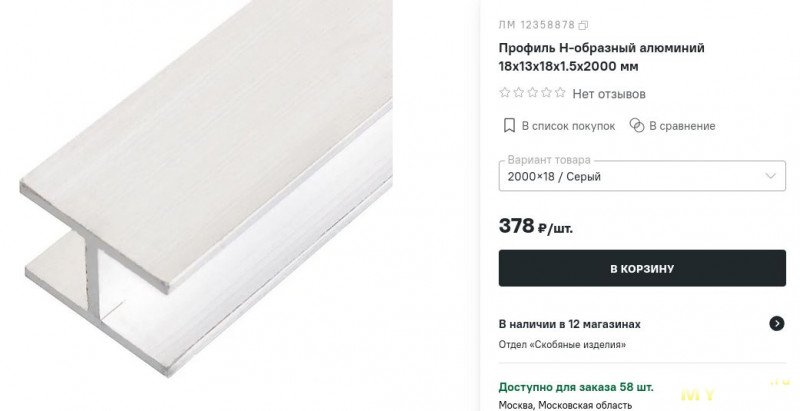Viewport: 800px width, 411px height.
Task: Open the Вариант товара dropdown
Action: tap(642, 176)
